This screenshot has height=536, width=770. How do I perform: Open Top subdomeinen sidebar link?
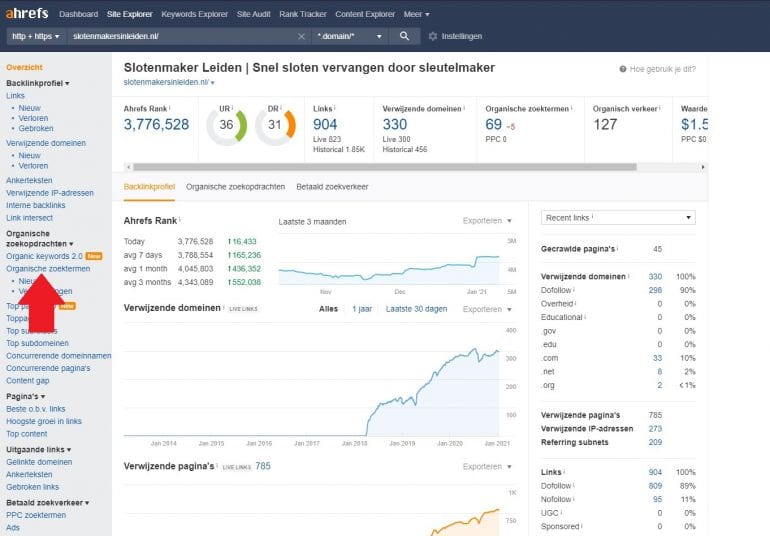[x=37, y=343]
